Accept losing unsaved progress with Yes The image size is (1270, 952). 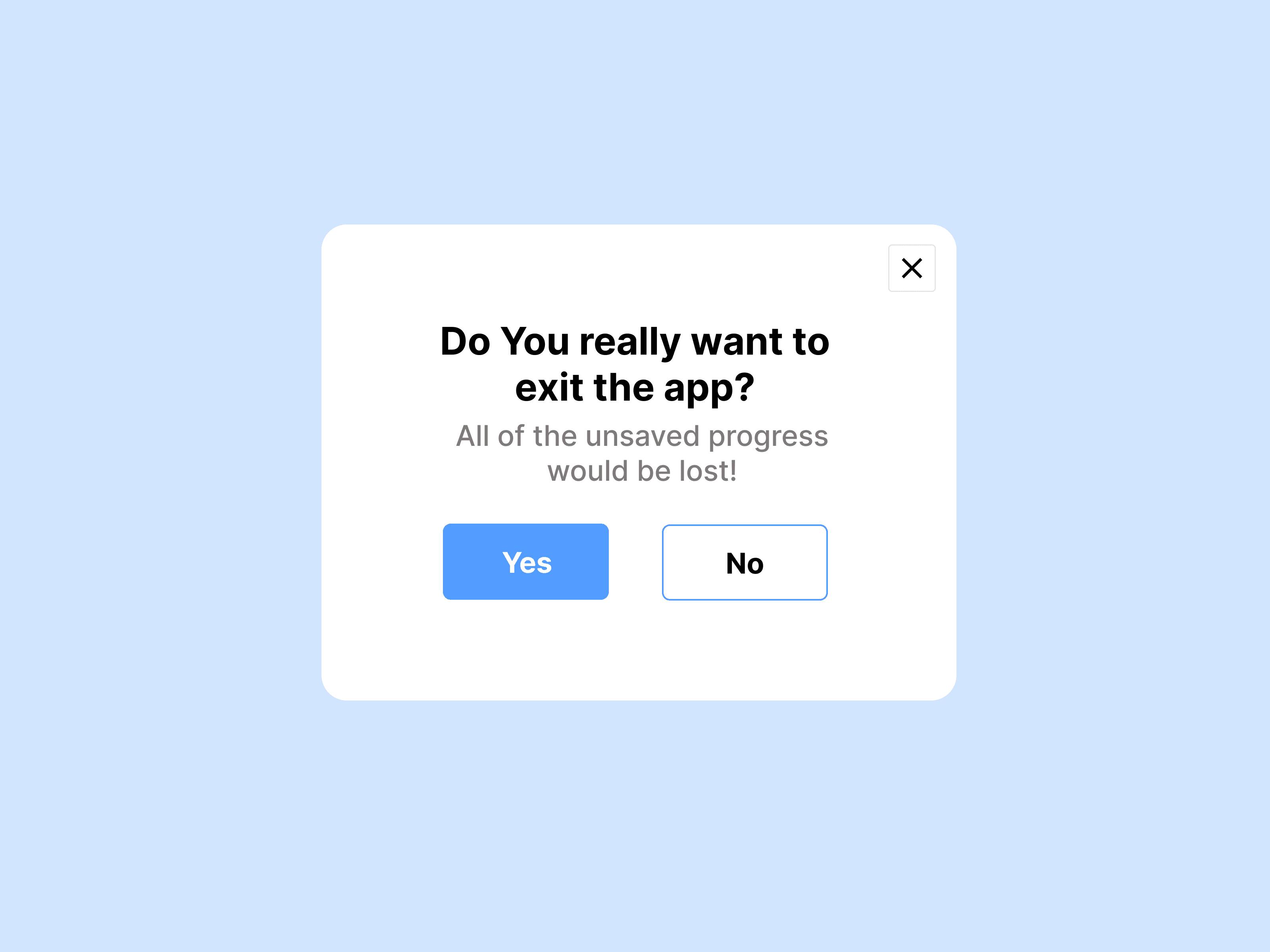point(525,562)
